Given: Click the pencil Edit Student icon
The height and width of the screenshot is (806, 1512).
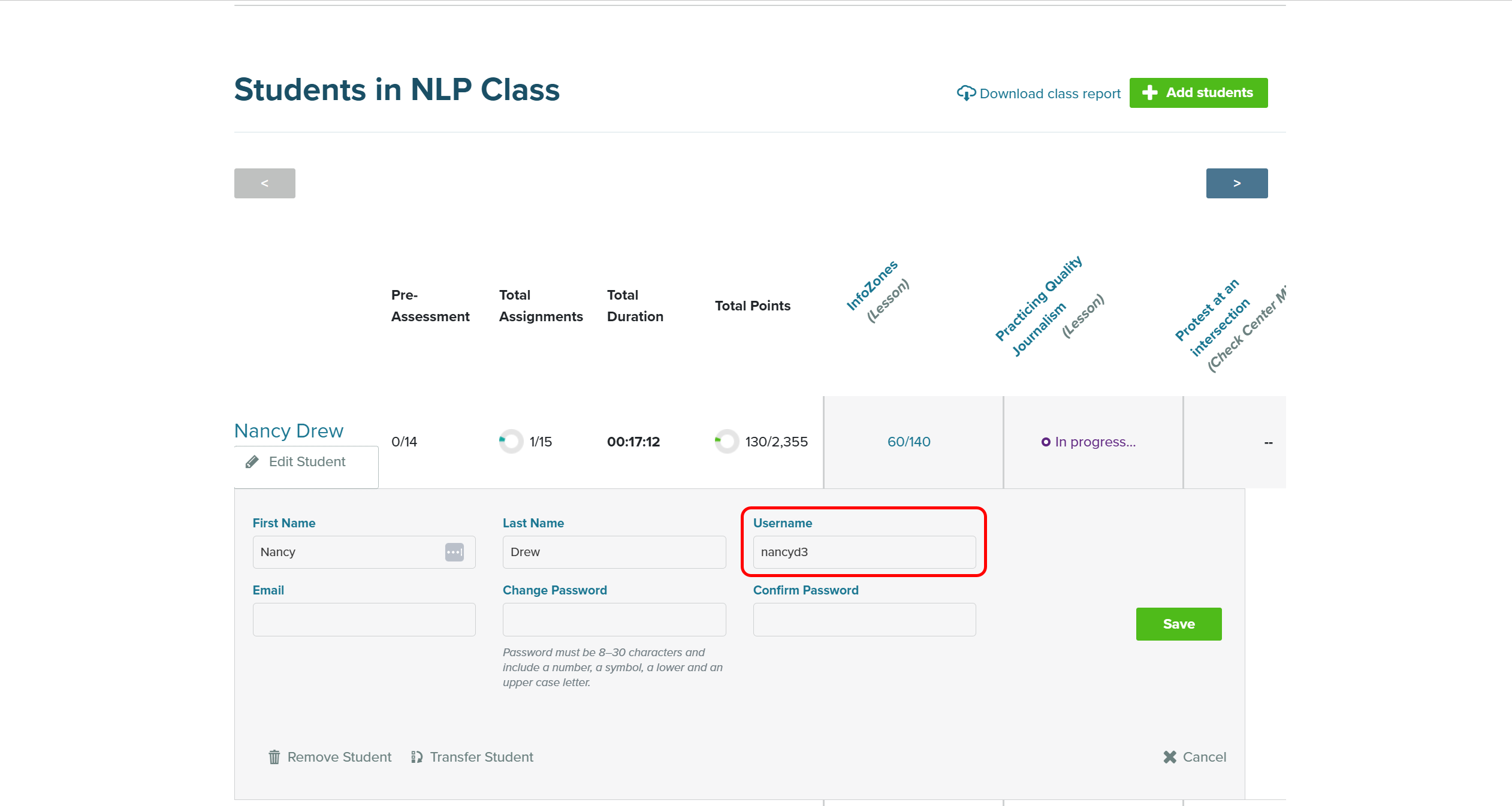Looking at the screenshot, I should (x=252, y=461).
